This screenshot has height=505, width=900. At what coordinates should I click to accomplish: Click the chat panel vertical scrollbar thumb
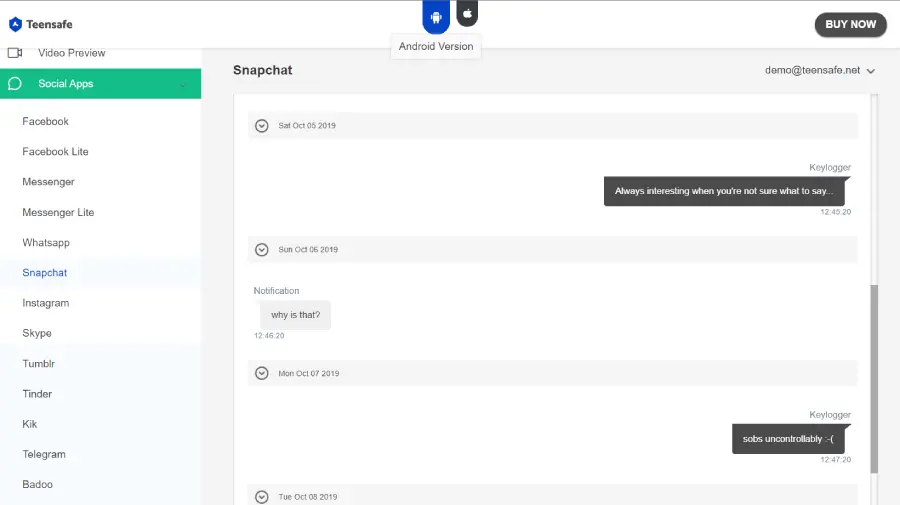tap(874, 379)
